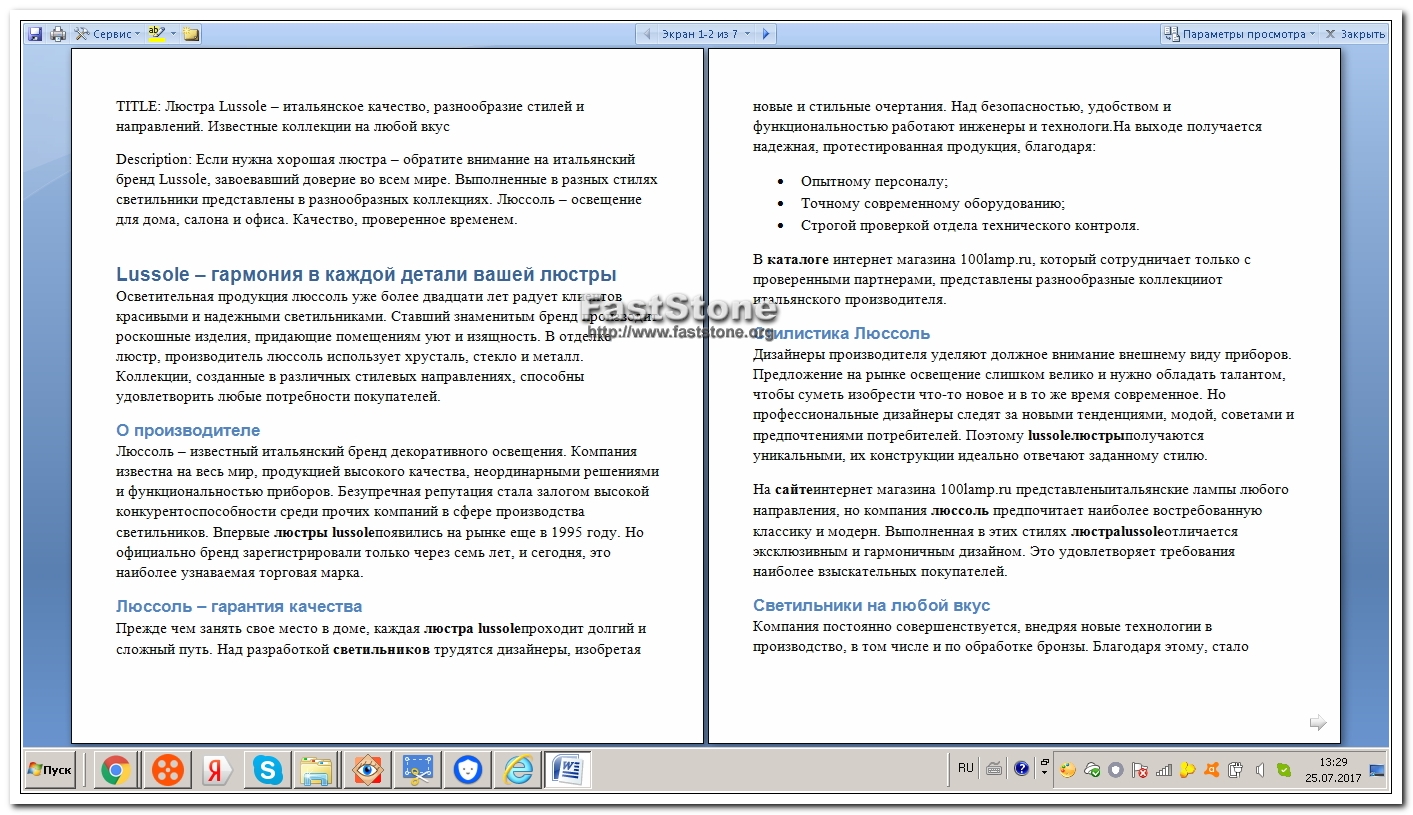Click the Description: paragraph start

(153, 159)
